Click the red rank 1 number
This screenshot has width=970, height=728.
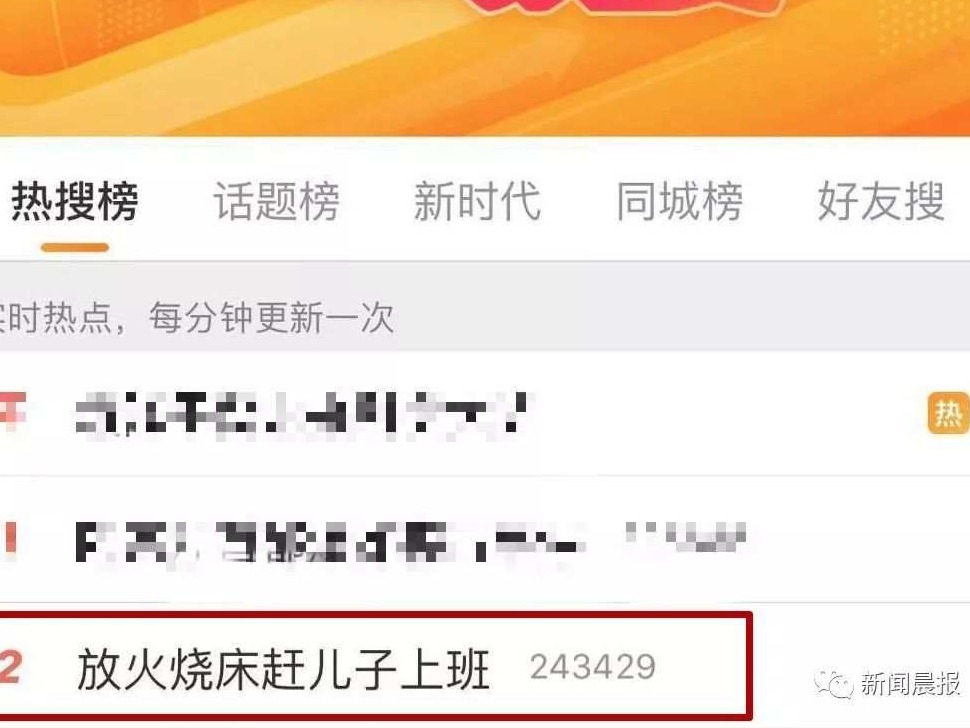[9, 538]
